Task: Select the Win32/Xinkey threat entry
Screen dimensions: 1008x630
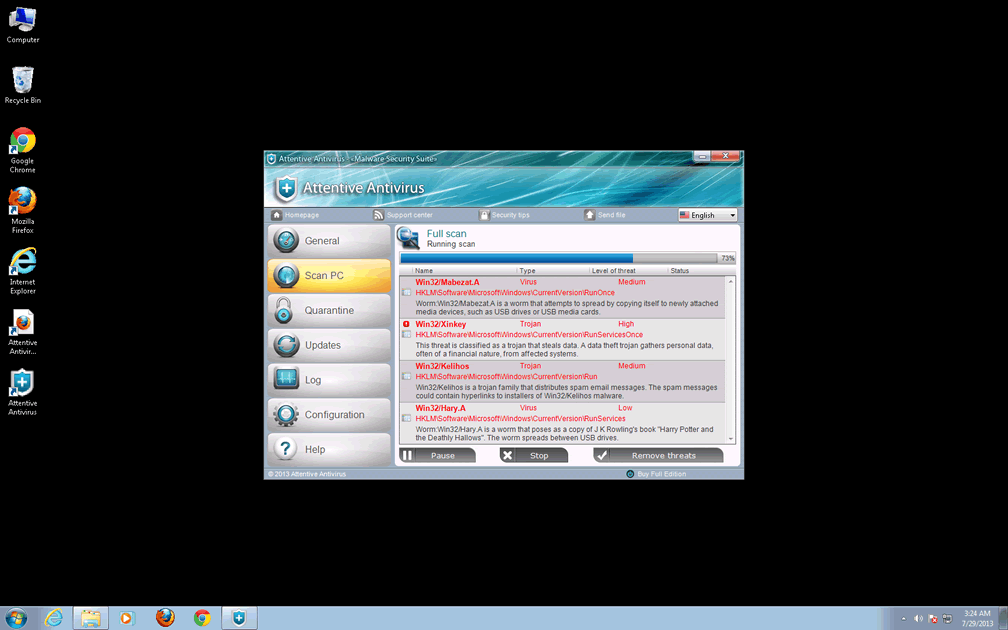Action: pos(441,324)
